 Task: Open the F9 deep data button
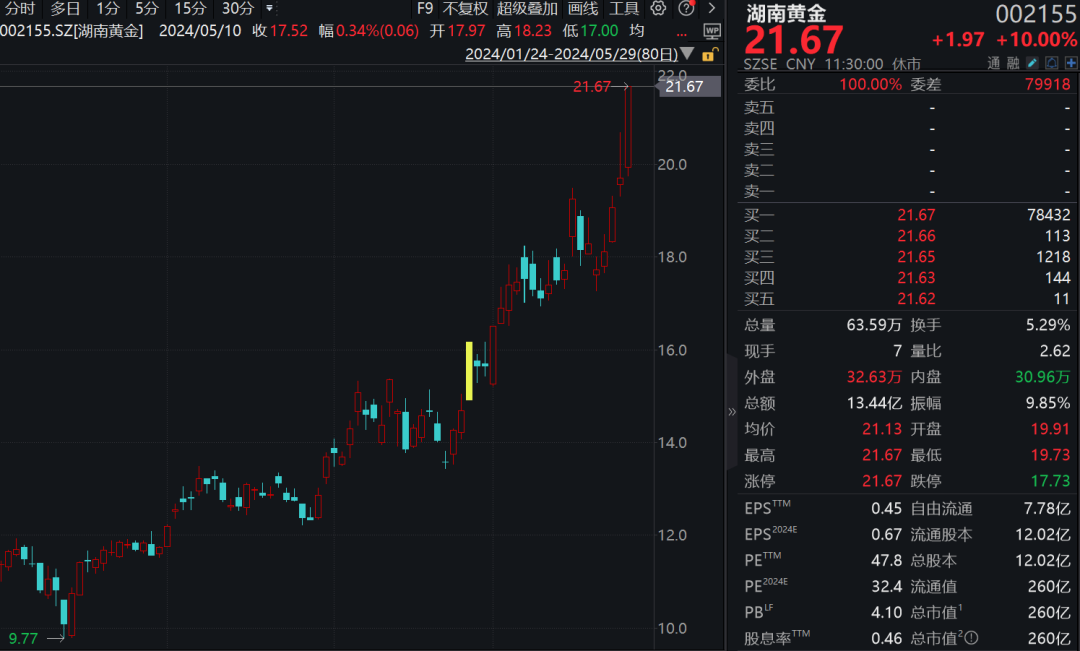point(425,9)
